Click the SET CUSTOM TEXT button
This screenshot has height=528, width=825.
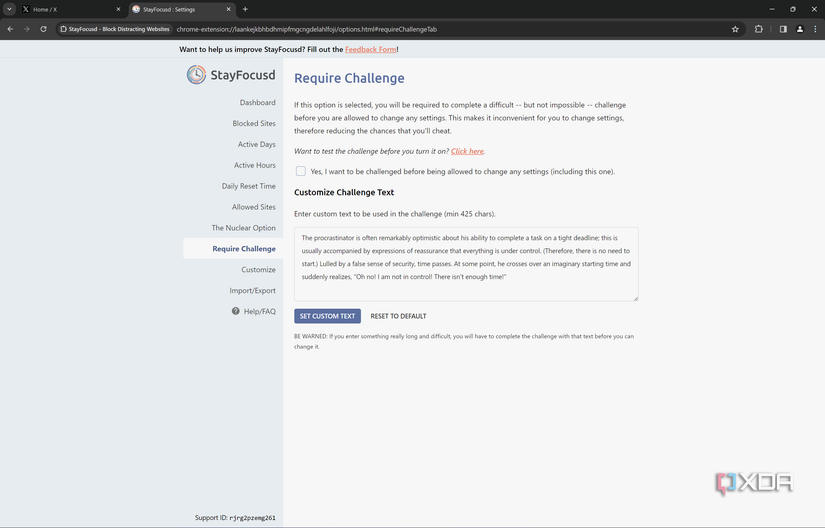[327, 316]
